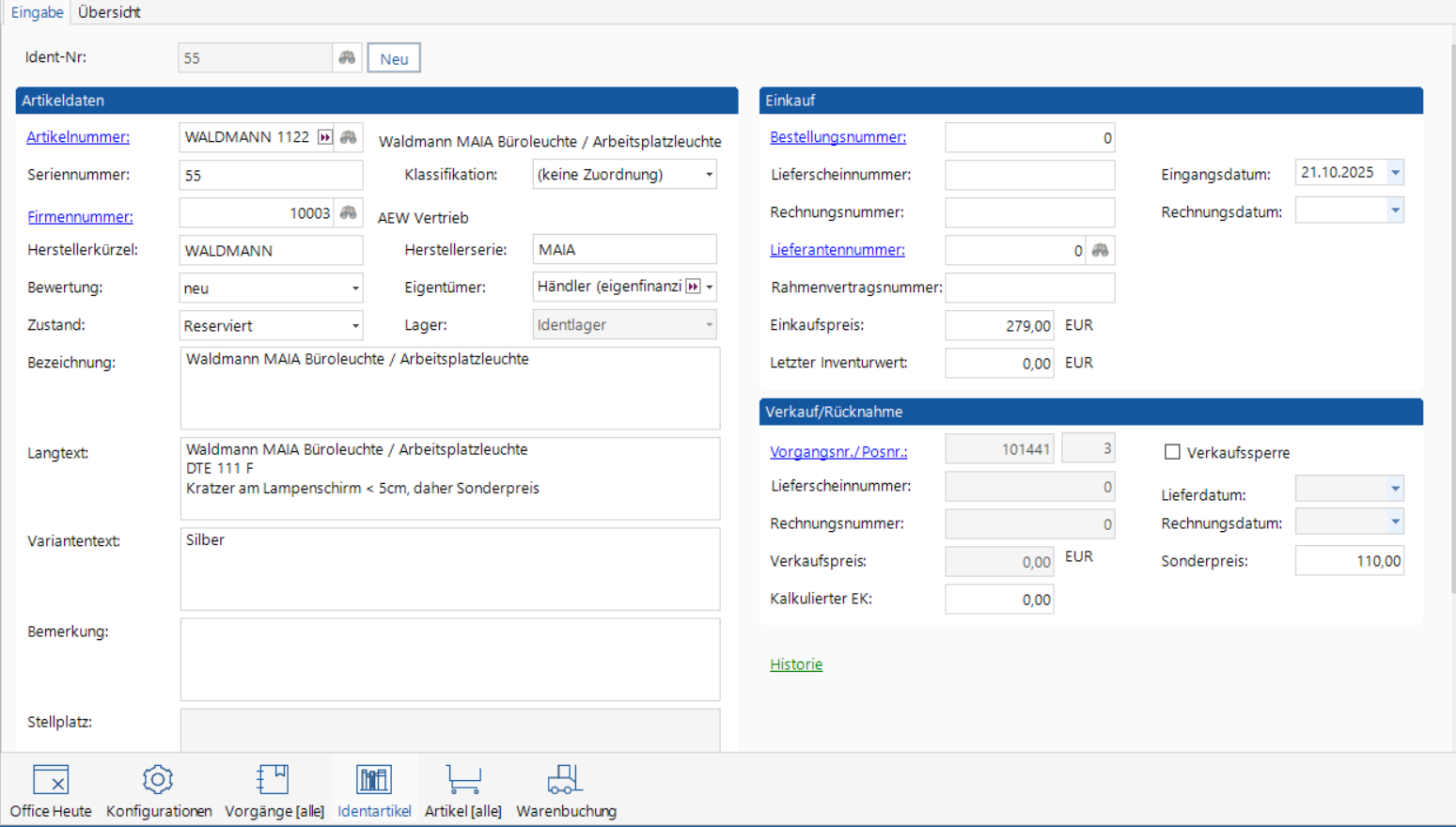Click into the Sonderpreis input field

(1349, 561)
